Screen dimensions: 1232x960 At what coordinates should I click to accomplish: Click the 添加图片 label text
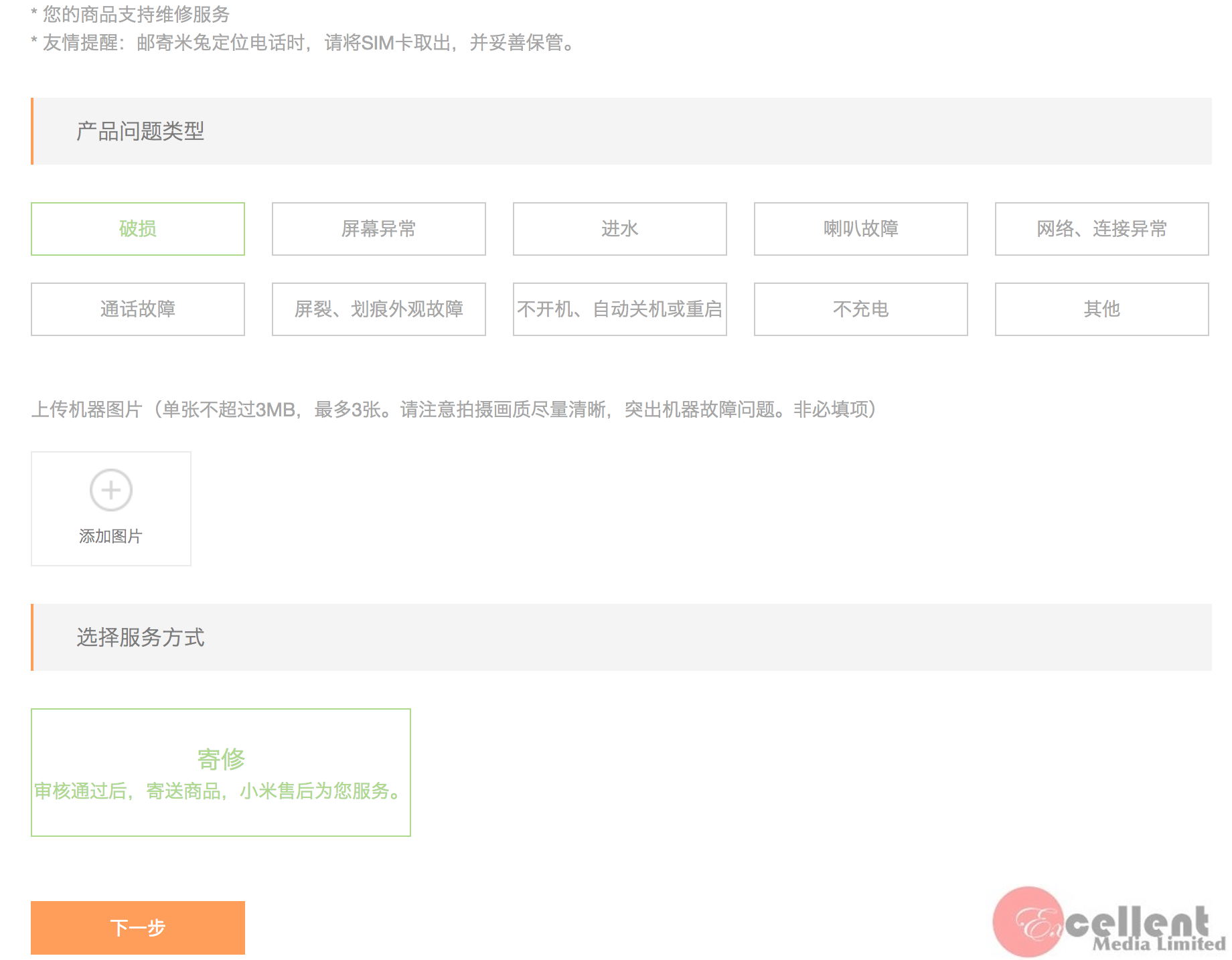(x=110, y=536)
